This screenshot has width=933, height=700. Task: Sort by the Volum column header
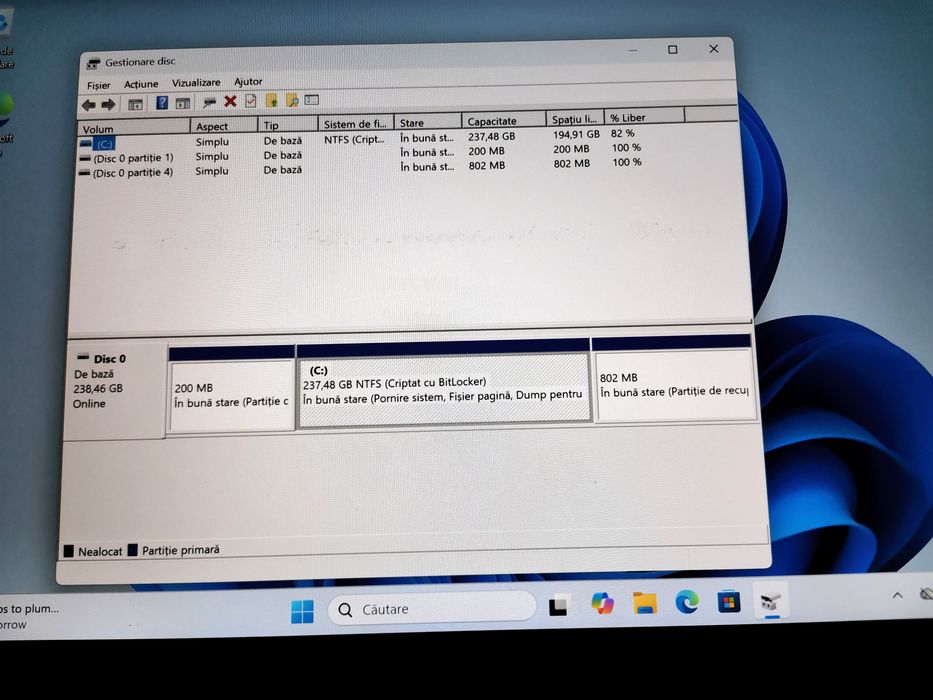pos(134,129)
